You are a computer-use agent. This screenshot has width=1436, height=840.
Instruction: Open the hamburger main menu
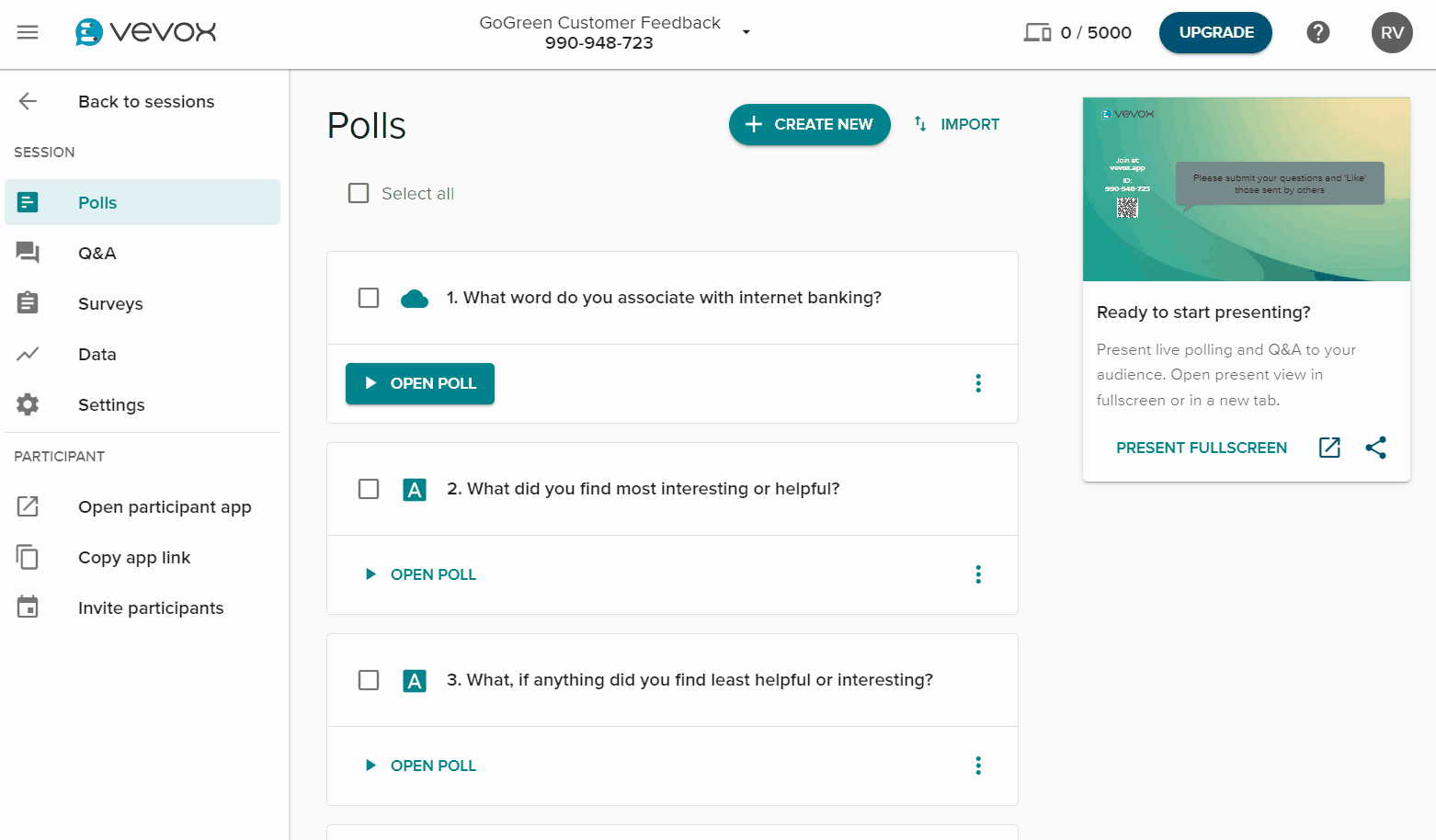pos(28,32)
